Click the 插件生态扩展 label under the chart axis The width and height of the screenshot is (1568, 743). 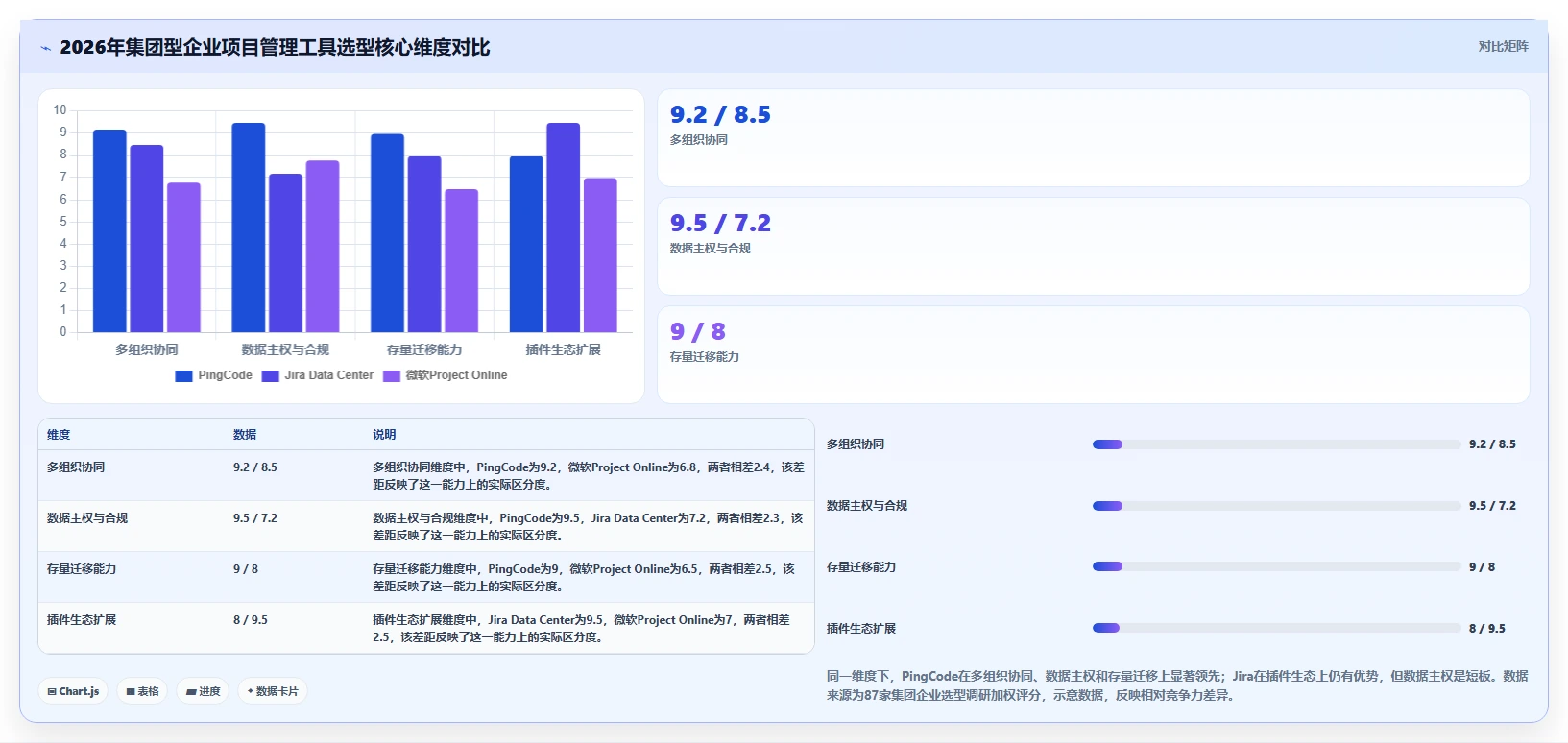pyautogui.click(x=564, y=349)
